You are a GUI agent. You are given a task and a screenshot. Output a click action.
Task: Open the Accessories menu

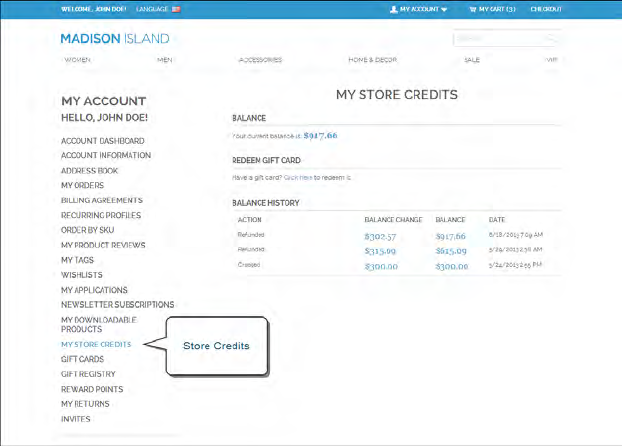(x=260, y=60)
